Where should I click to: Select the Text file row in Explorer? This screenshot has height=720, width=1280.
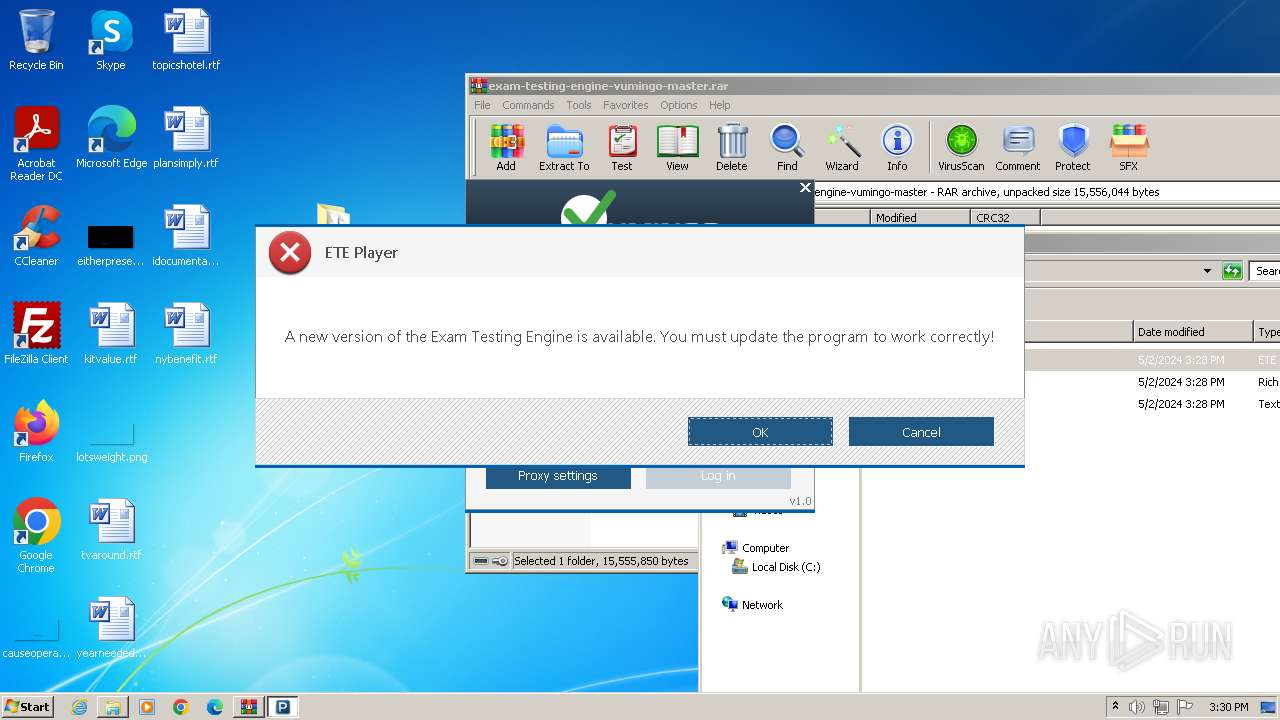pyautogui.click(x=1152, y=404)
